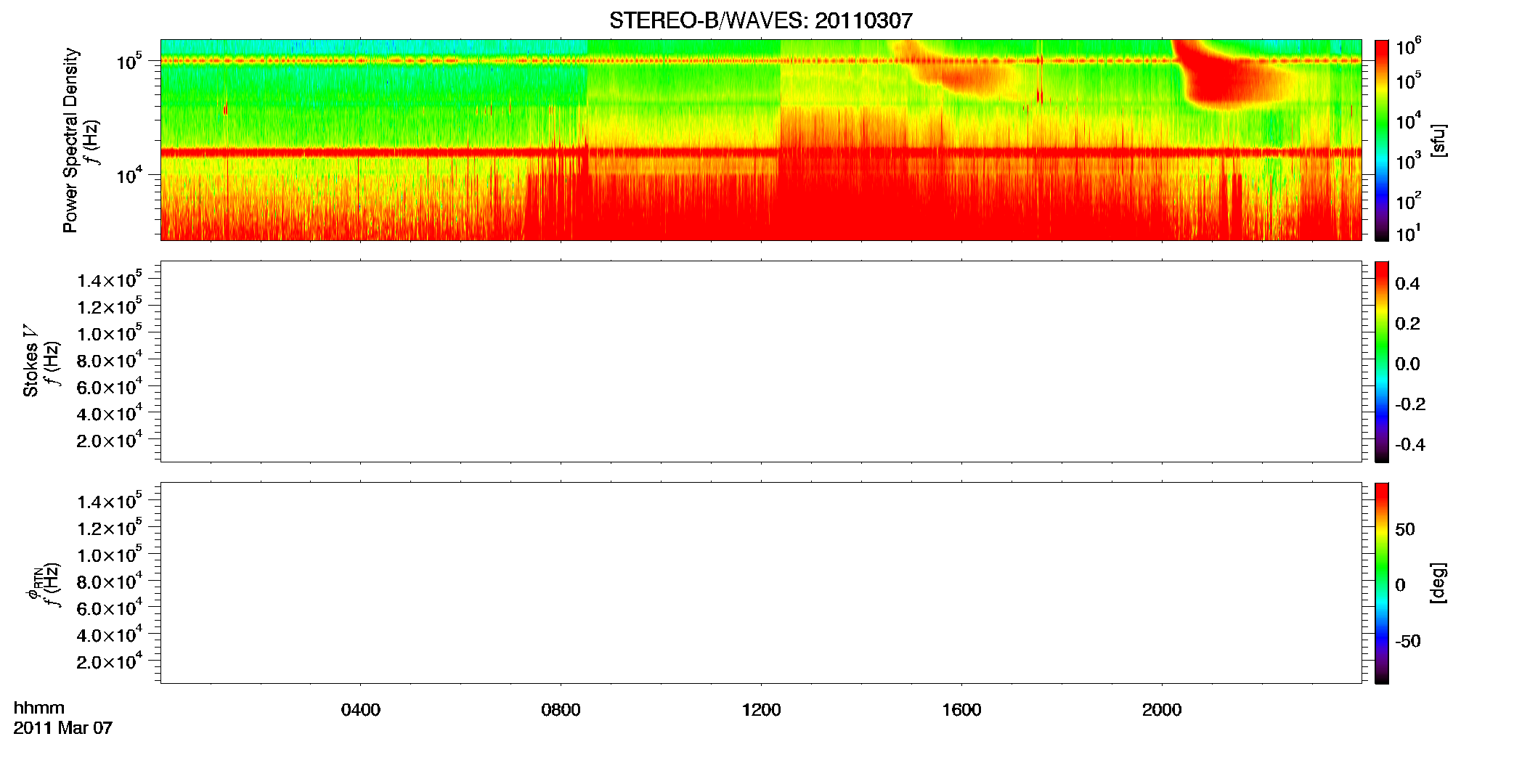Click the 1200 time tick label

click(761, 710)
